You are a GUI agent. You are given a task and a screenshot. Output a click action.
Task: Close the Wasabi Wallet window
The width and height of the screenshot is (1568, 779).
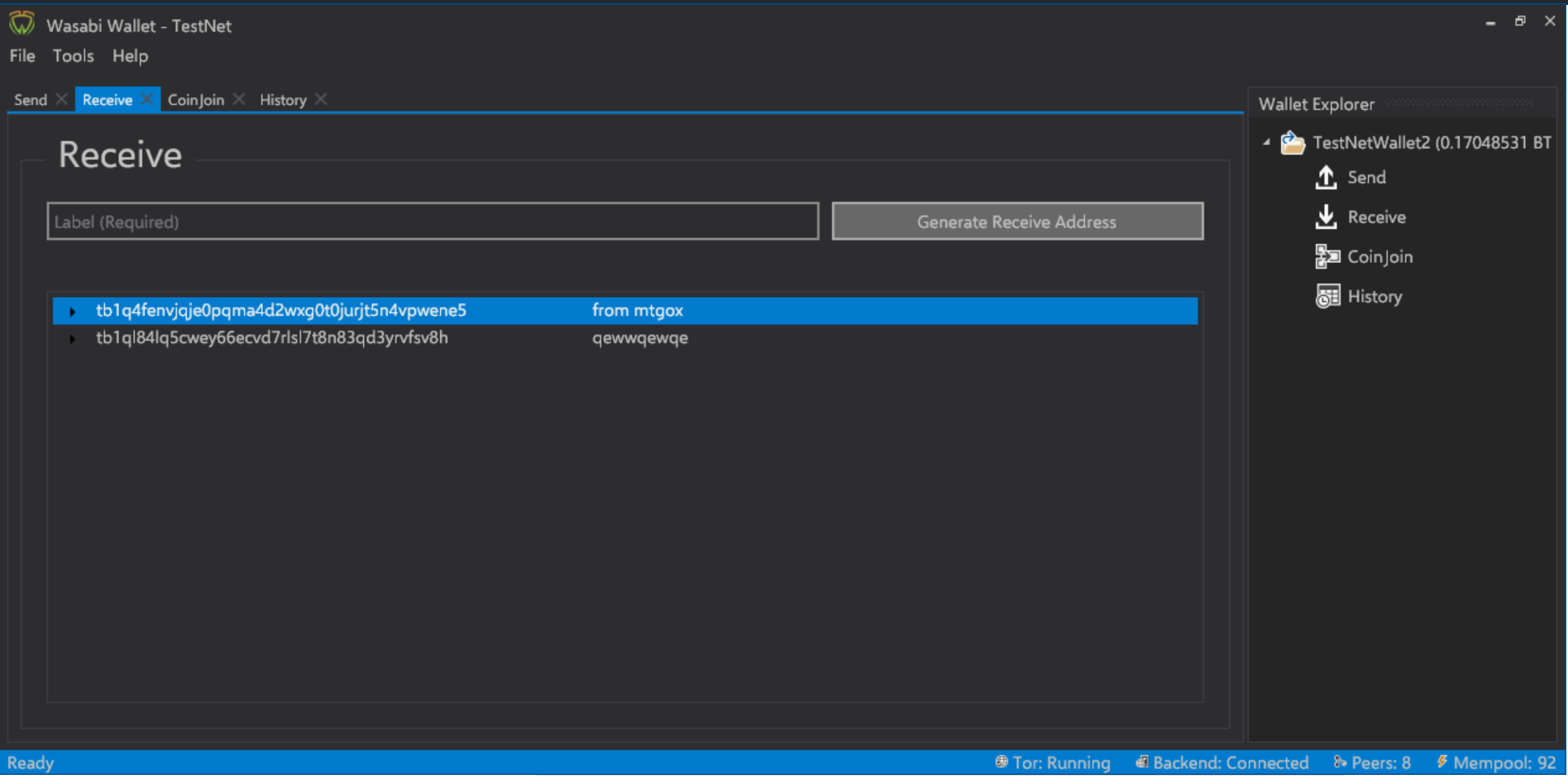1550,22
